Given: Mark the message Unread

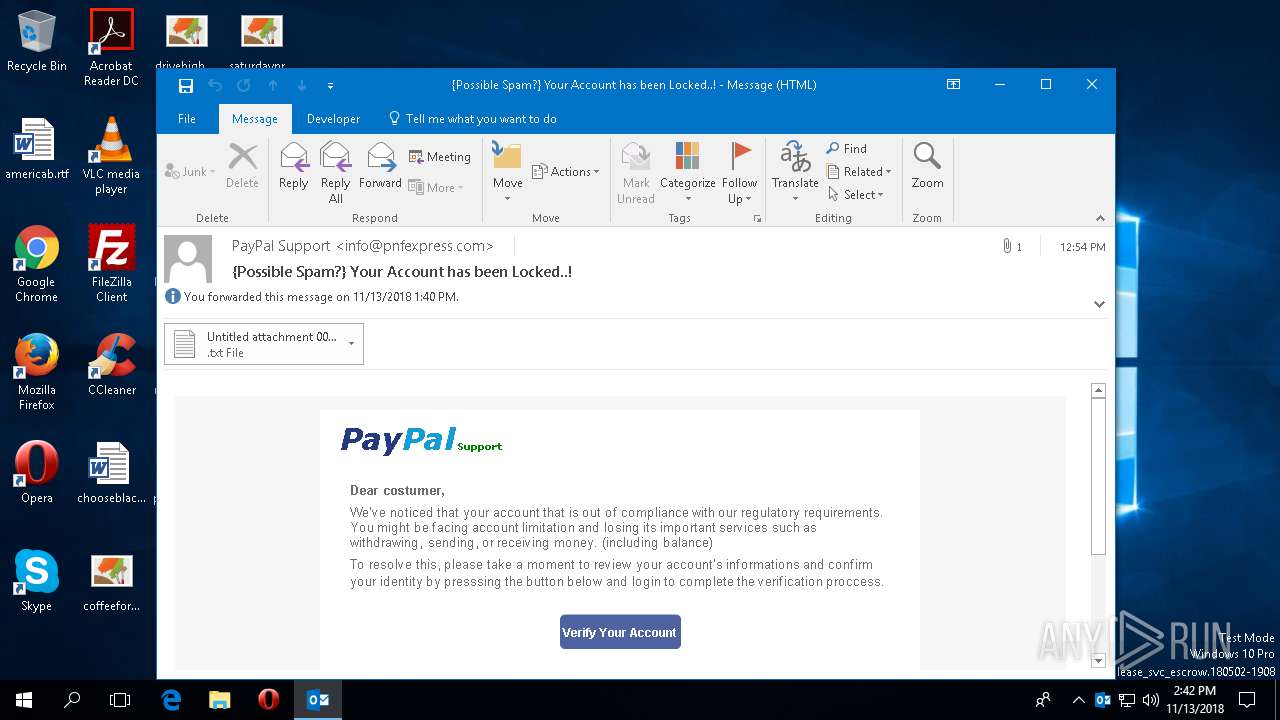Looking at the screenshot, I should click(636, 172).
